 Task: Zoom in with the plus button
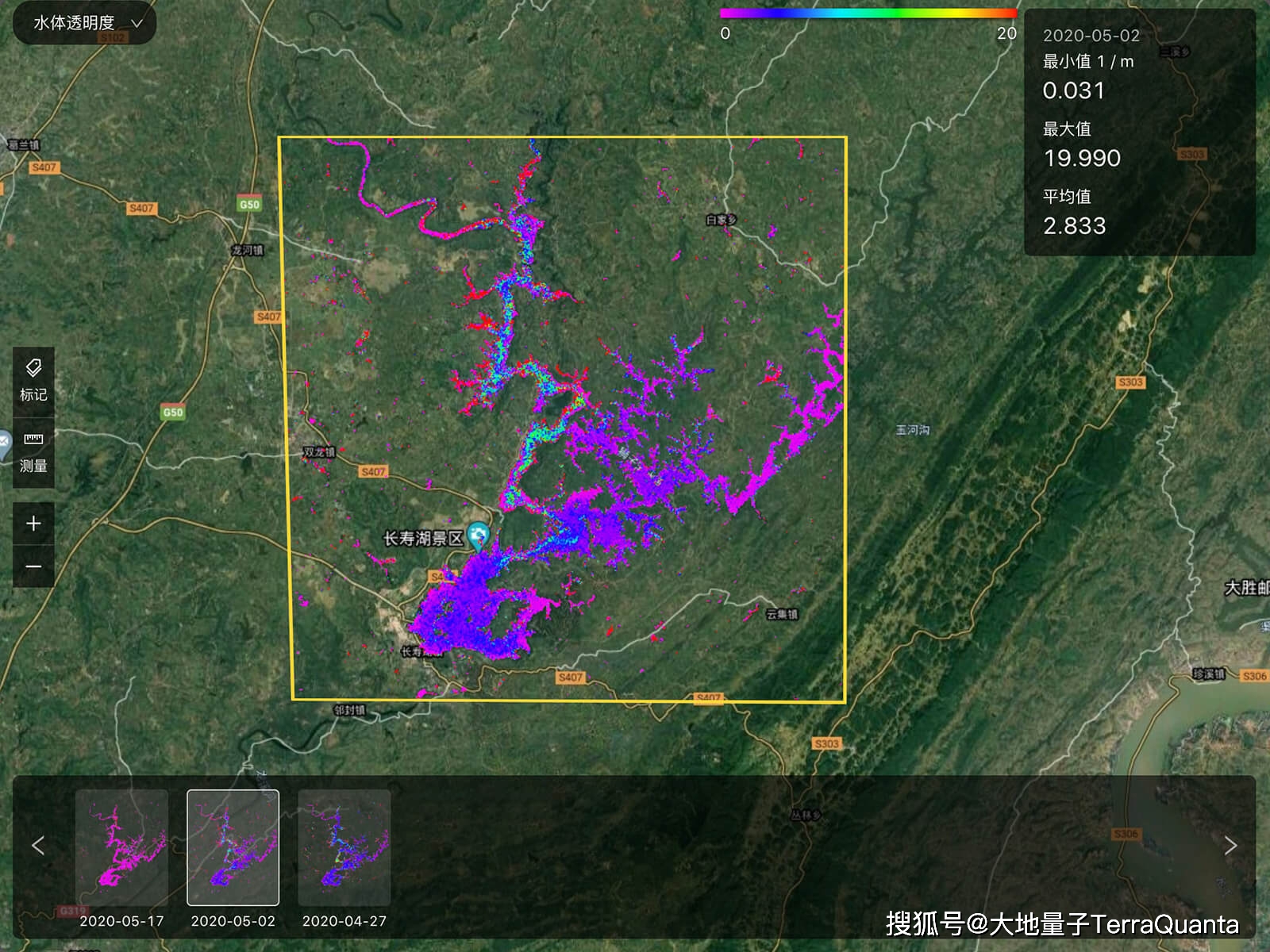[x=33, y=524]
